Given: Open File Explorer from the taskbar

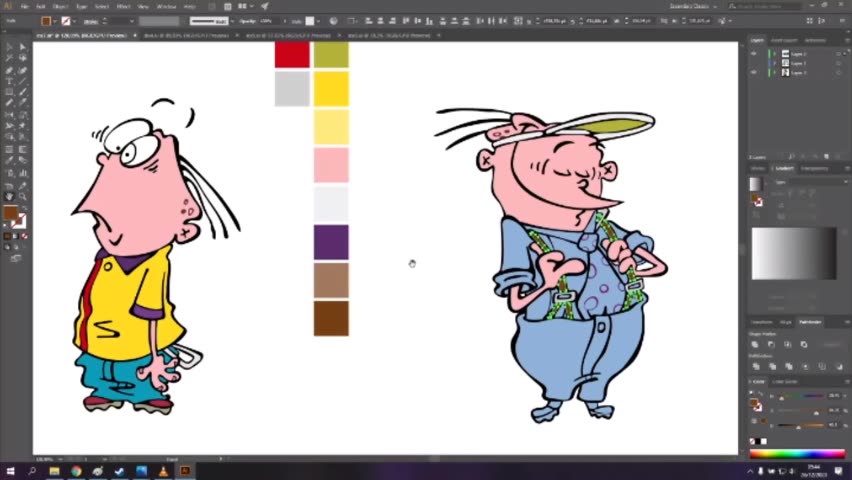Looking at the screenshot, I should click(x=54, y=471).
